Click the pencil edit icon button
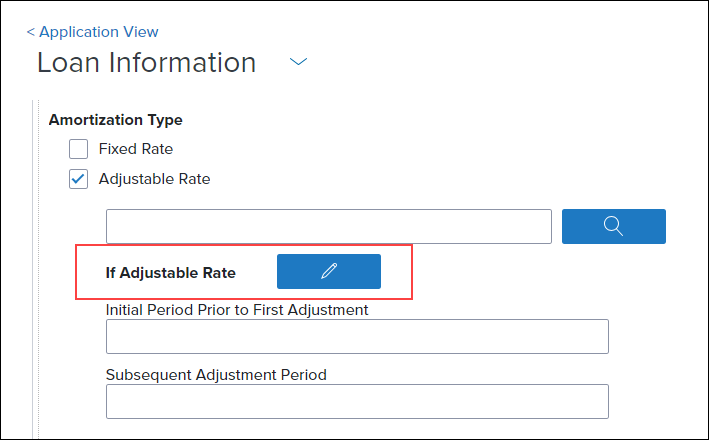 click(x=329, y=271)
